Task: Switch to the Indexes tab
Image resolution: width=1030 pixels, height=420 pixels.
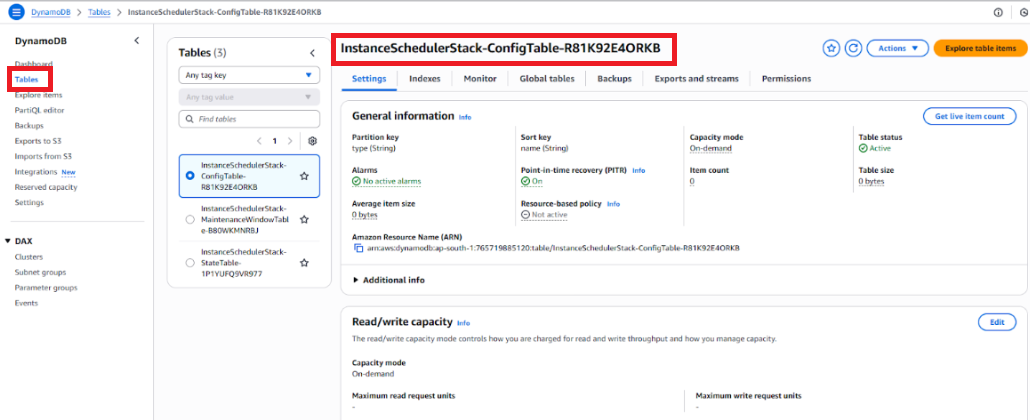Action: tap(424, 78)
